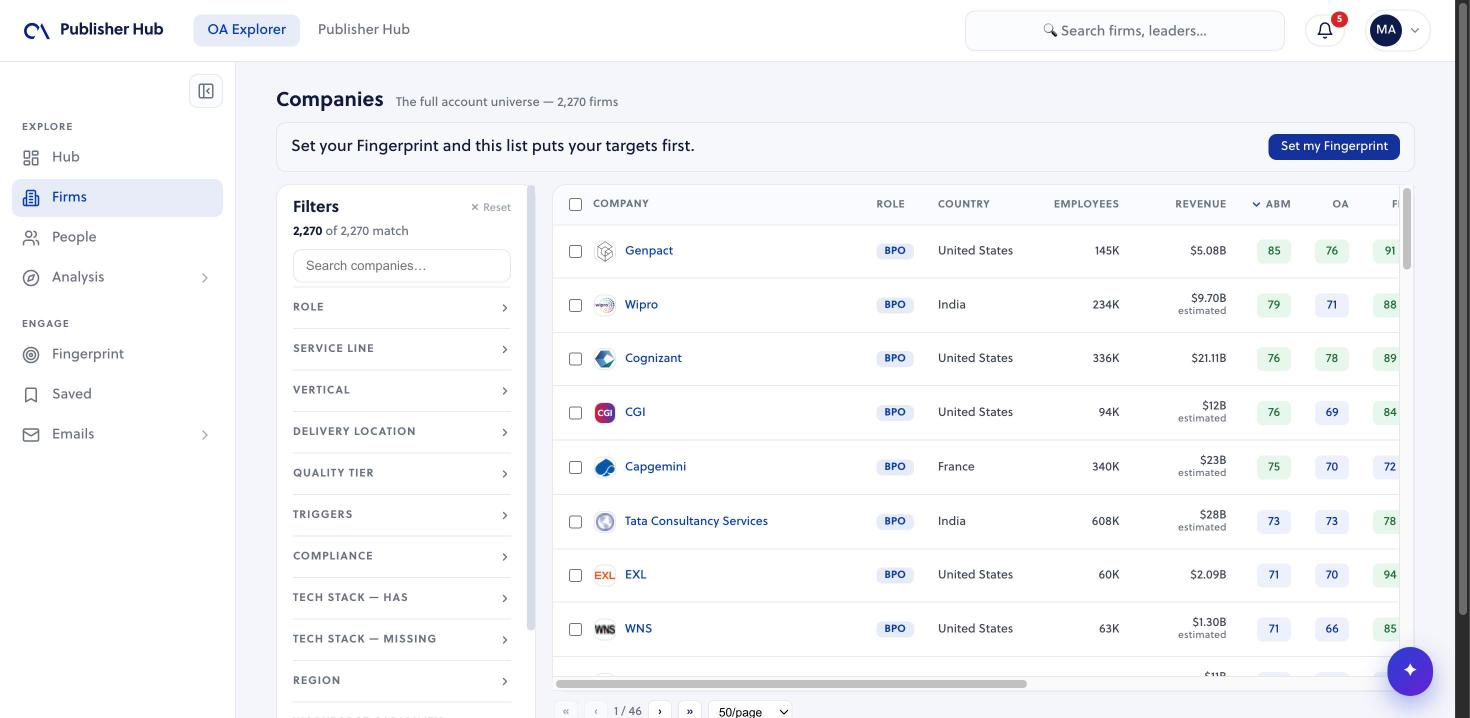This screenshot has width=1470, height=718.
Task: Check the EXL row checkbox
Action: [575, 575]
